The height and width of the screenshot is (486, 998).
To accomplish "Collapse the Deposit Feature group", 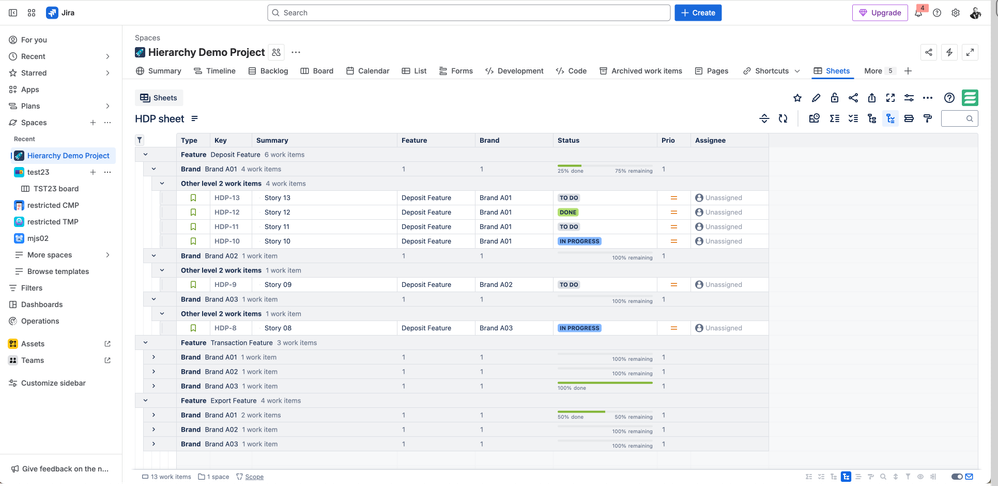I will tap(145, 155).
